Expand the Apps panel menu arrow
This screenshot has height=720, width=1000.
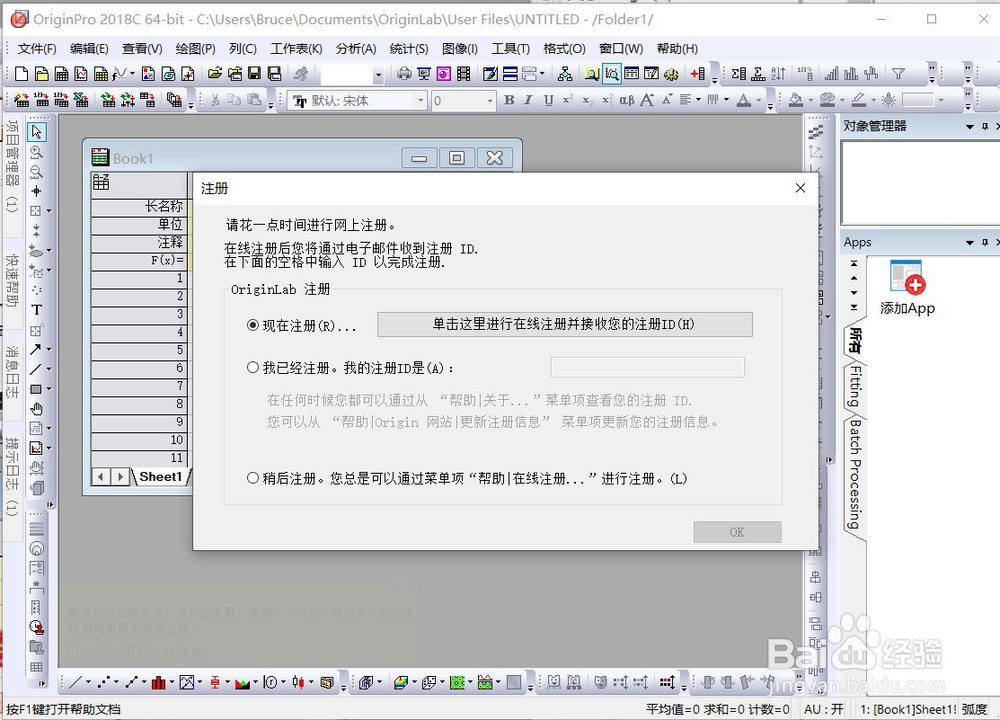969,242
